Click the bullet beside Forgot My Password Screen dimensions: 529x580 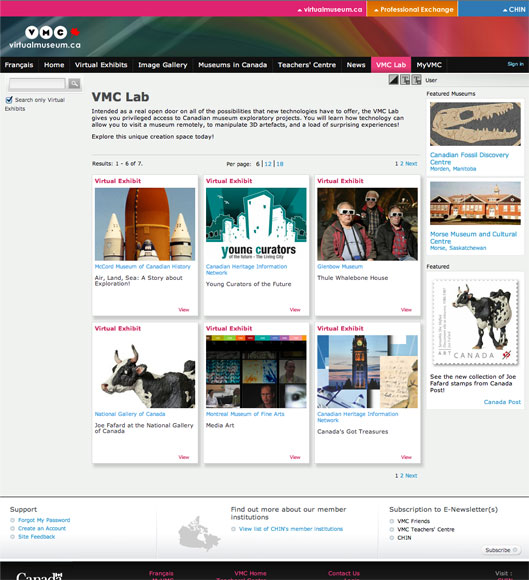[x=12, y=520]
